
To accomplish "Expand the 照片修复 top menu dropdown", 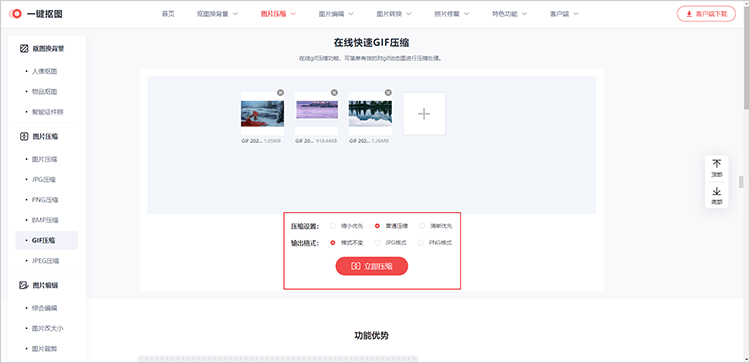I will (x=452, y=14).
